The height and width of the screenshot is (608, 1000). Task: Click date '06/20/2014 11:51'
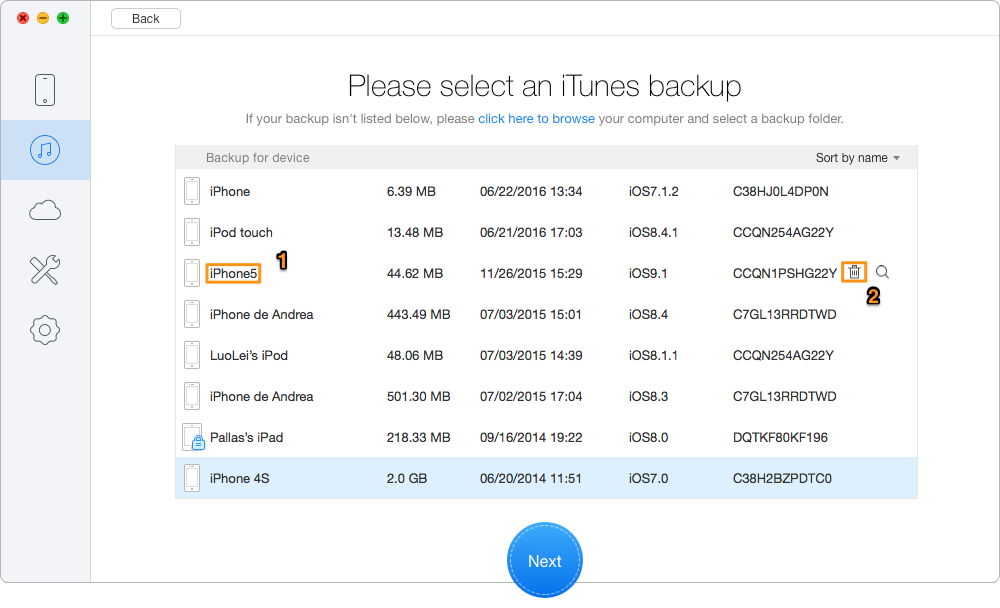point(531,478)
